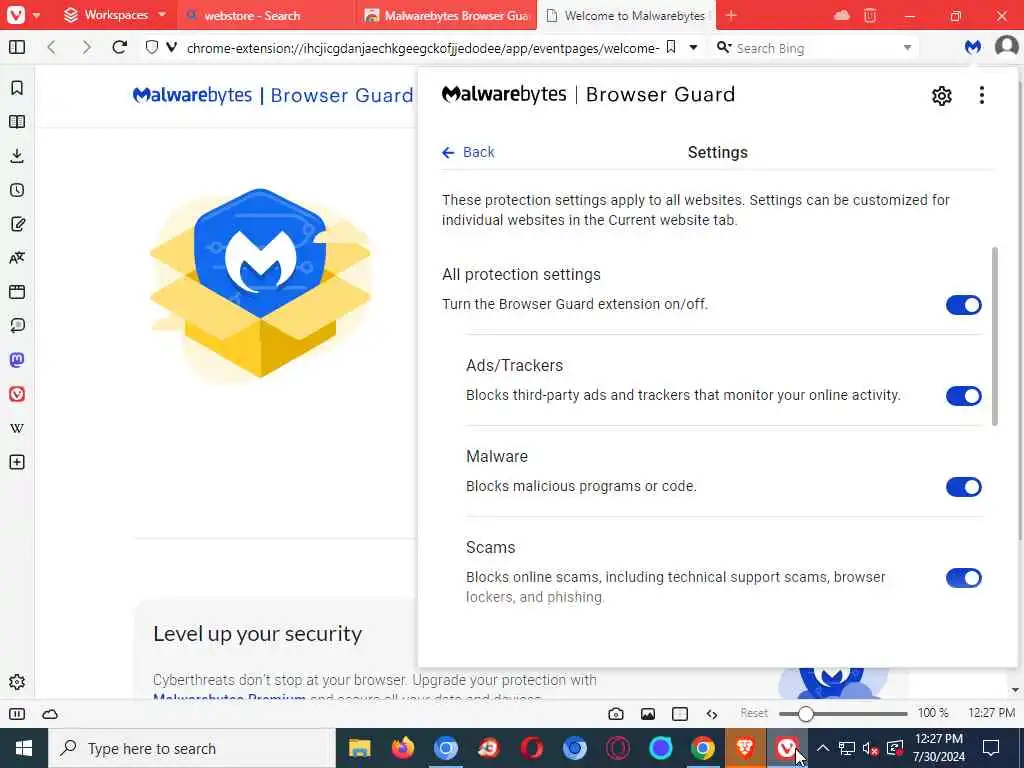Open the closed tabs trash icon
This screenshot has width=1024, height=768.
tap(870, 15)
